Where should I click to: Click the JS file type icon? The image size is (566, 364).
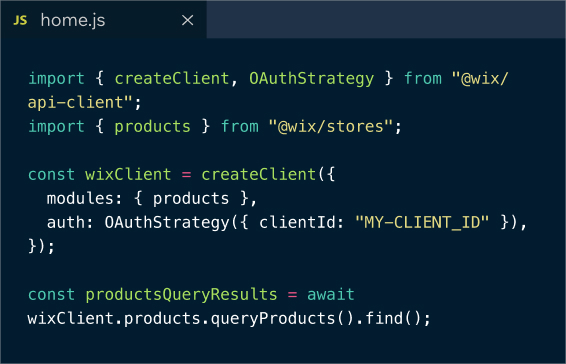click(20, 20)
